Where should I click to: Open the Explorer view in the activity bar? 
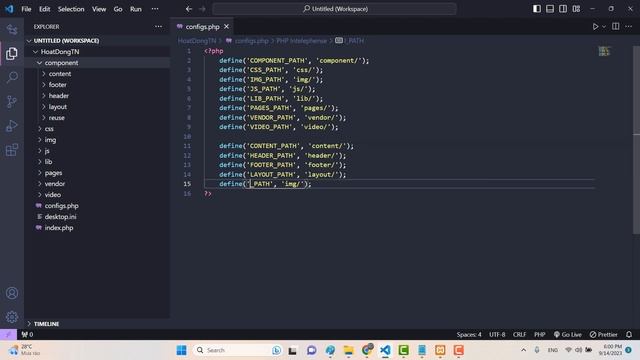click(x=12, y=53)
